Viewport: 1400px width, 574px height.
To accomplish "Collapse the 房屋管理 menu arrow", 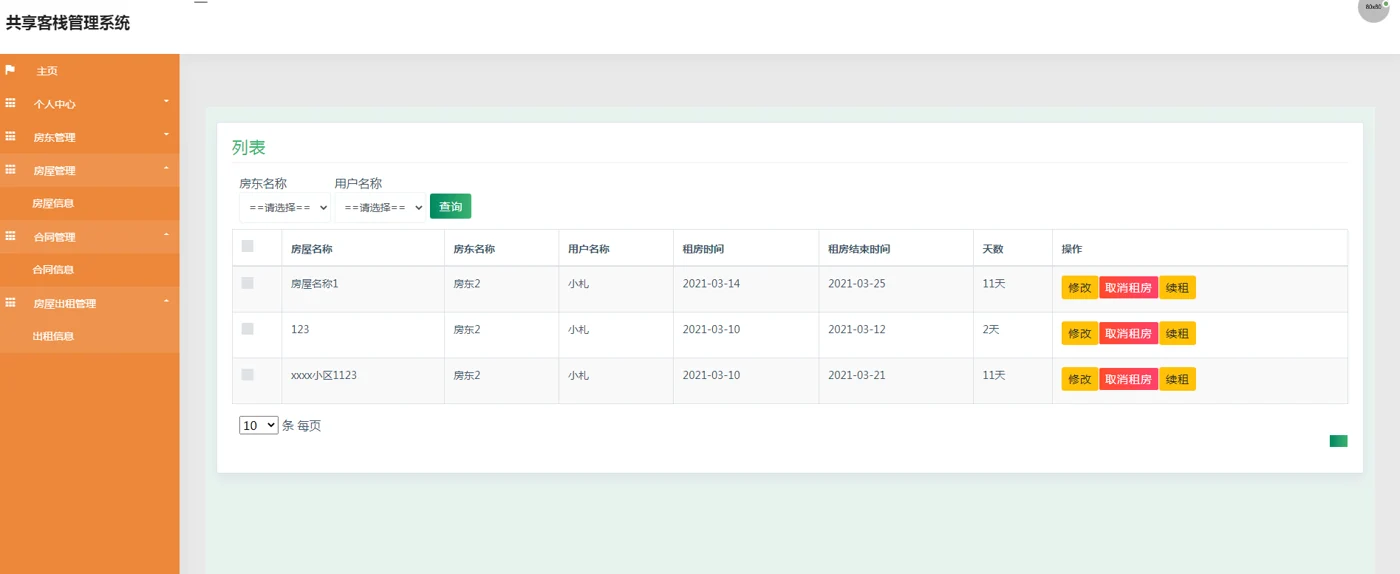I will click(167, 168).
